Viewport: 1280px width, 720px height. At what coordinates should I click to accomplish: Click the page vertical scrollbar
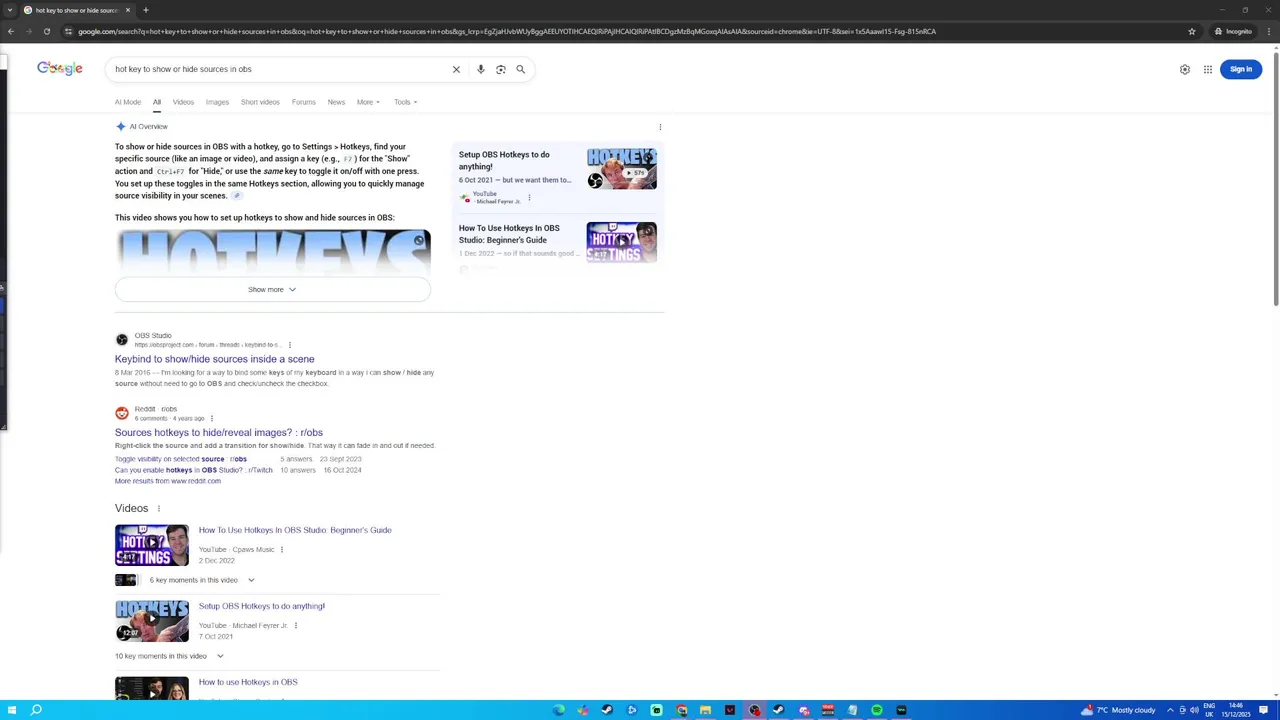1275,180
